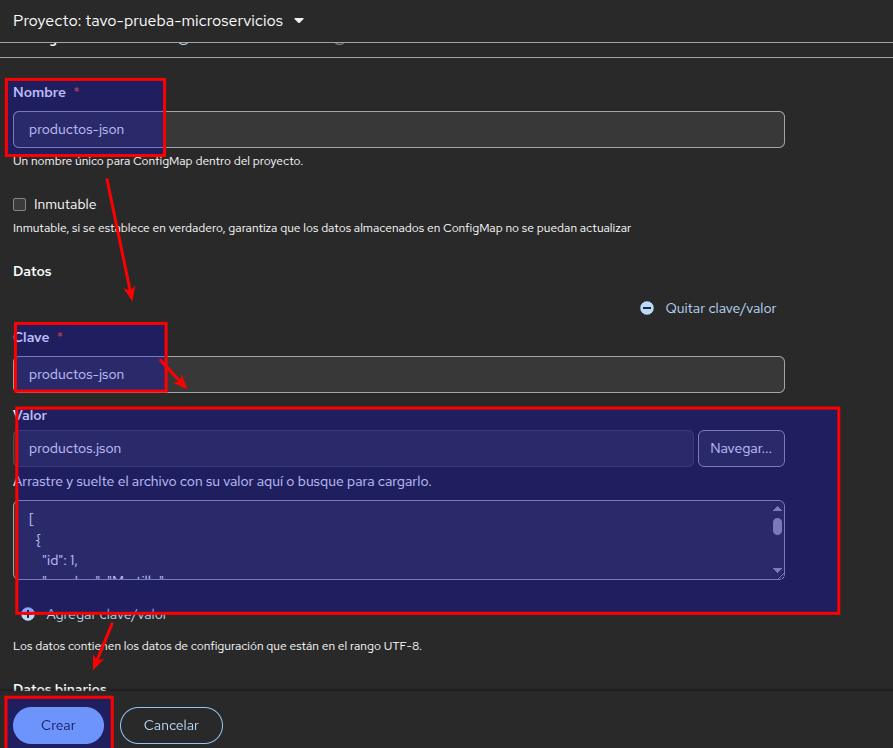Click the scrollbar thumb in the value textarea

pos(777,527)
